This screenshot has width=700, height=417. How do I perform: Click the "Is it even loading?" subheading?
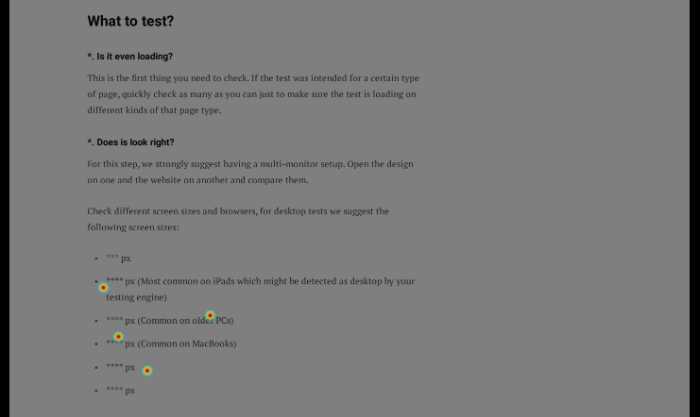pos(135,56)
